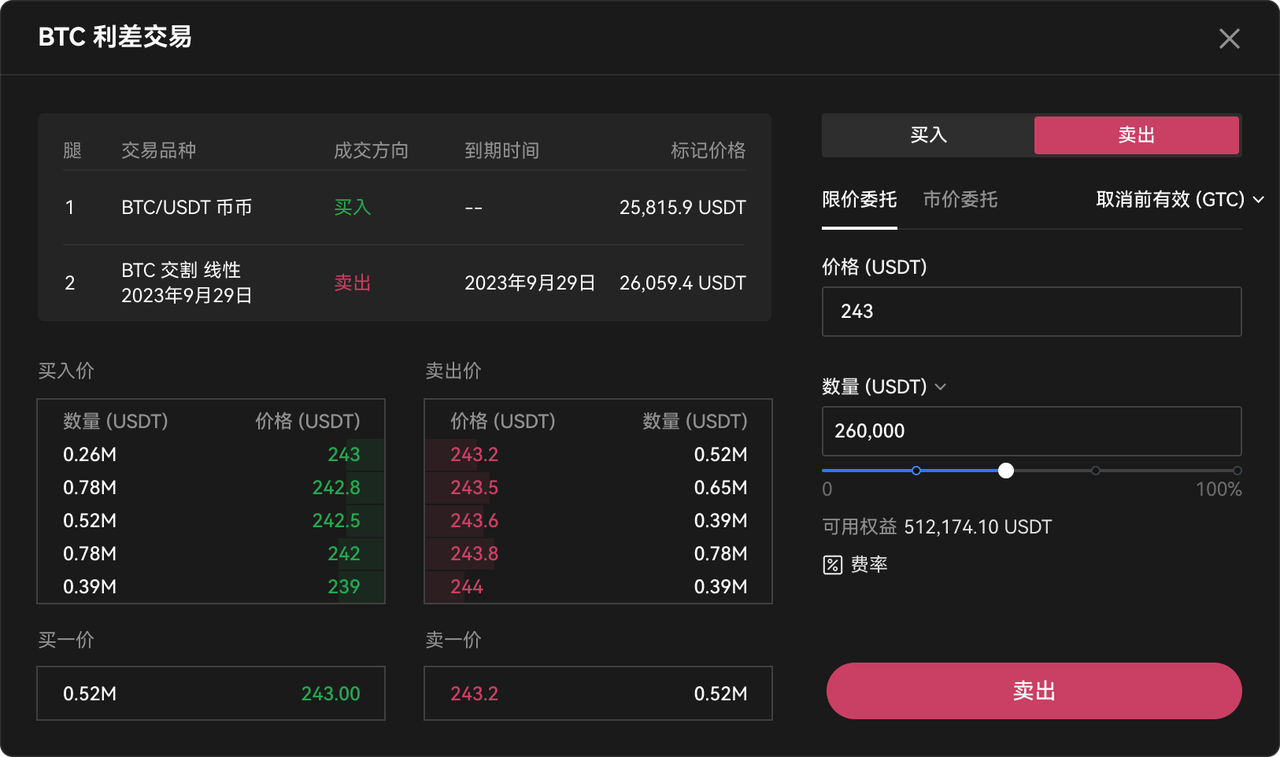The height and width of the screenshot is (757, 1280).
Task: Set slider to the 75% marker
Action: [x=1096, y=470]
